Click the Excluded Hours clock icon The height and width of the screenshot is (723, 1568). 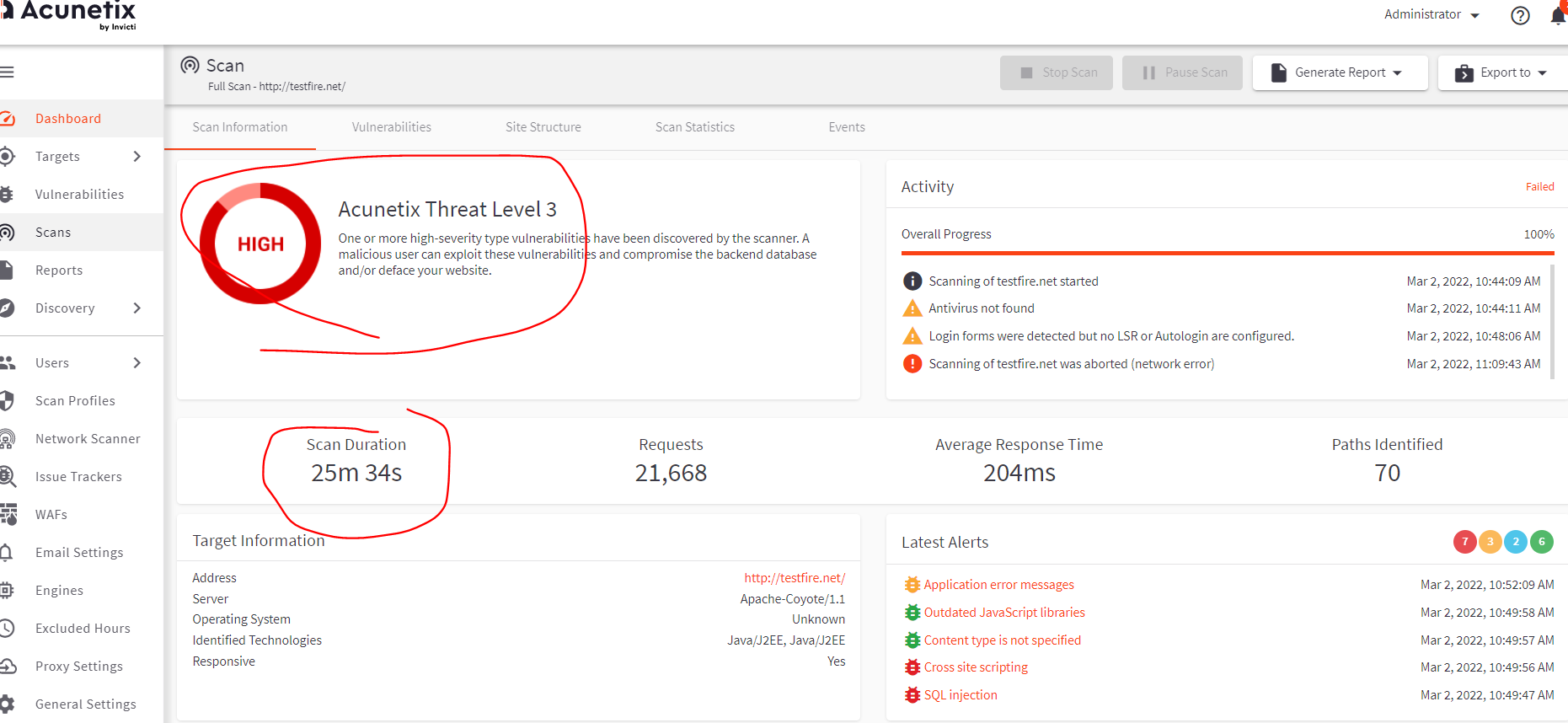(8, 629)
